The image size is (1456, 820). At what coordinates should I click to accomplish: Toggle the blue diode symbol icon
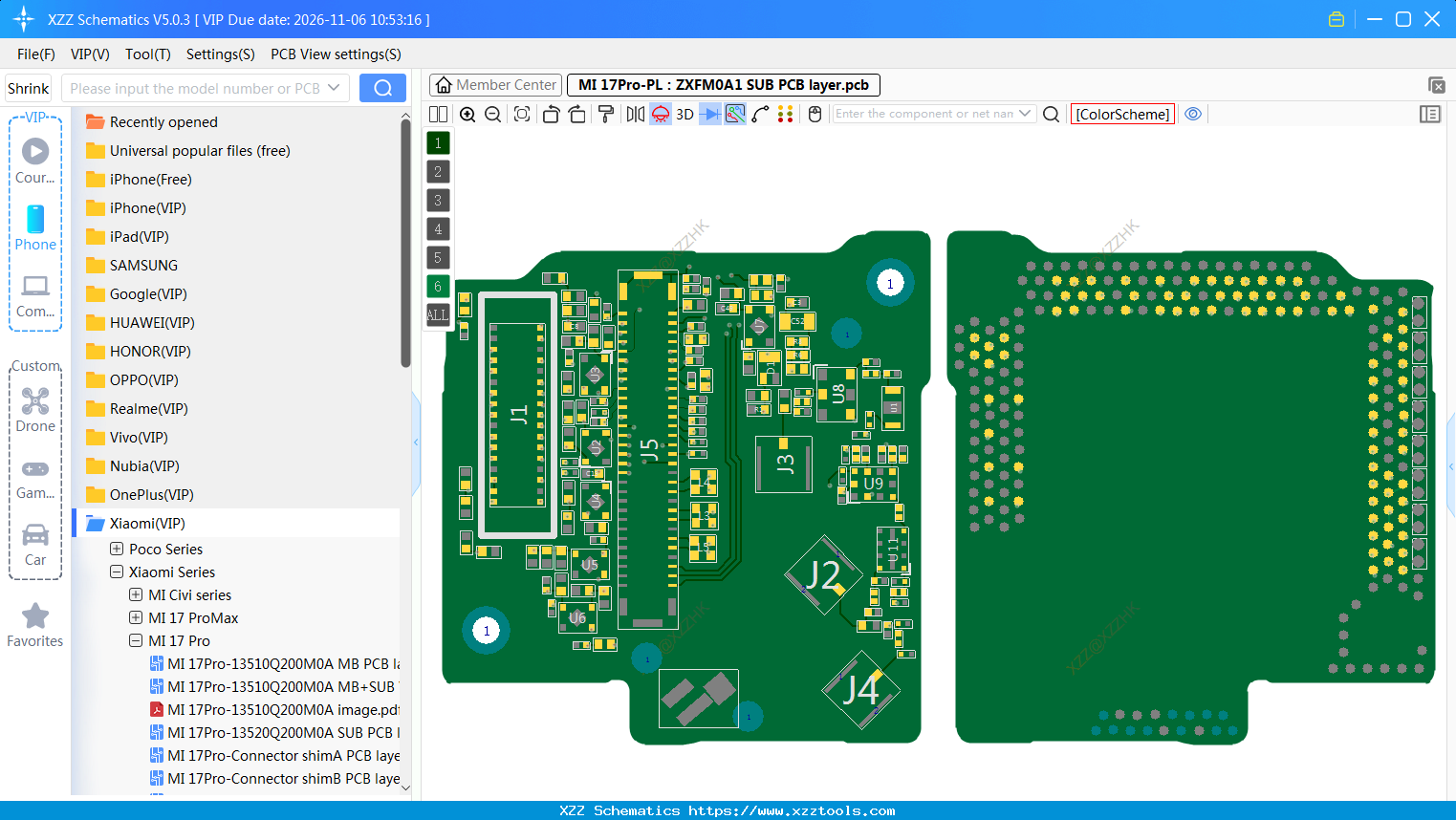(710, 114)
